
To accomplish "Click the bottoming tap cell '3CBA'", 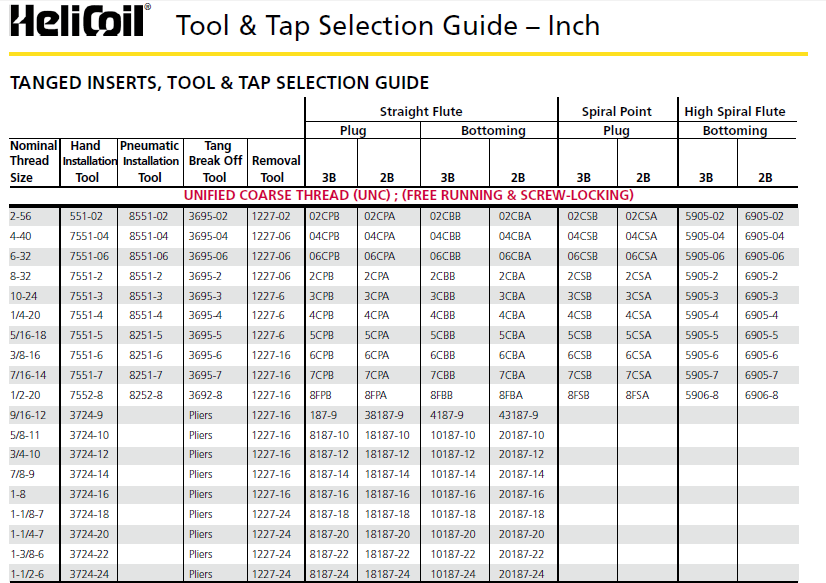I will tap(512, 296).
